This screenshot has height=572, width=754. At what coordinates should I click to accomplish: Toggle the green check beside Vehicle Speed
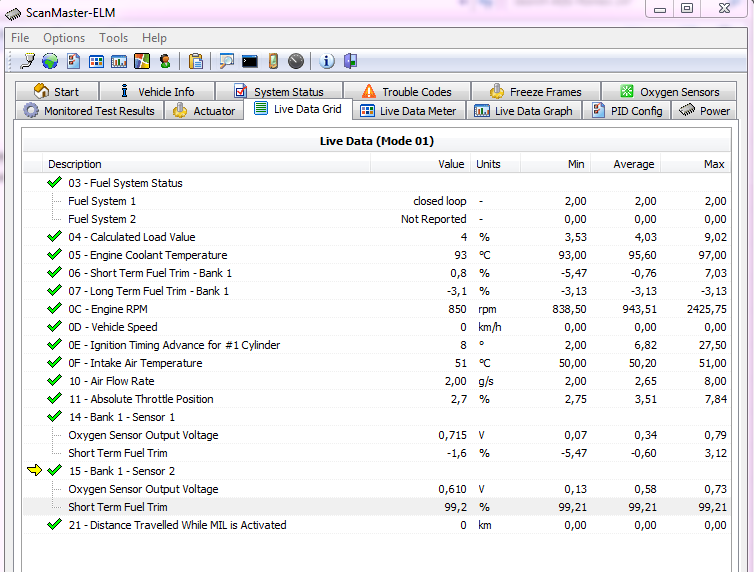54,327
